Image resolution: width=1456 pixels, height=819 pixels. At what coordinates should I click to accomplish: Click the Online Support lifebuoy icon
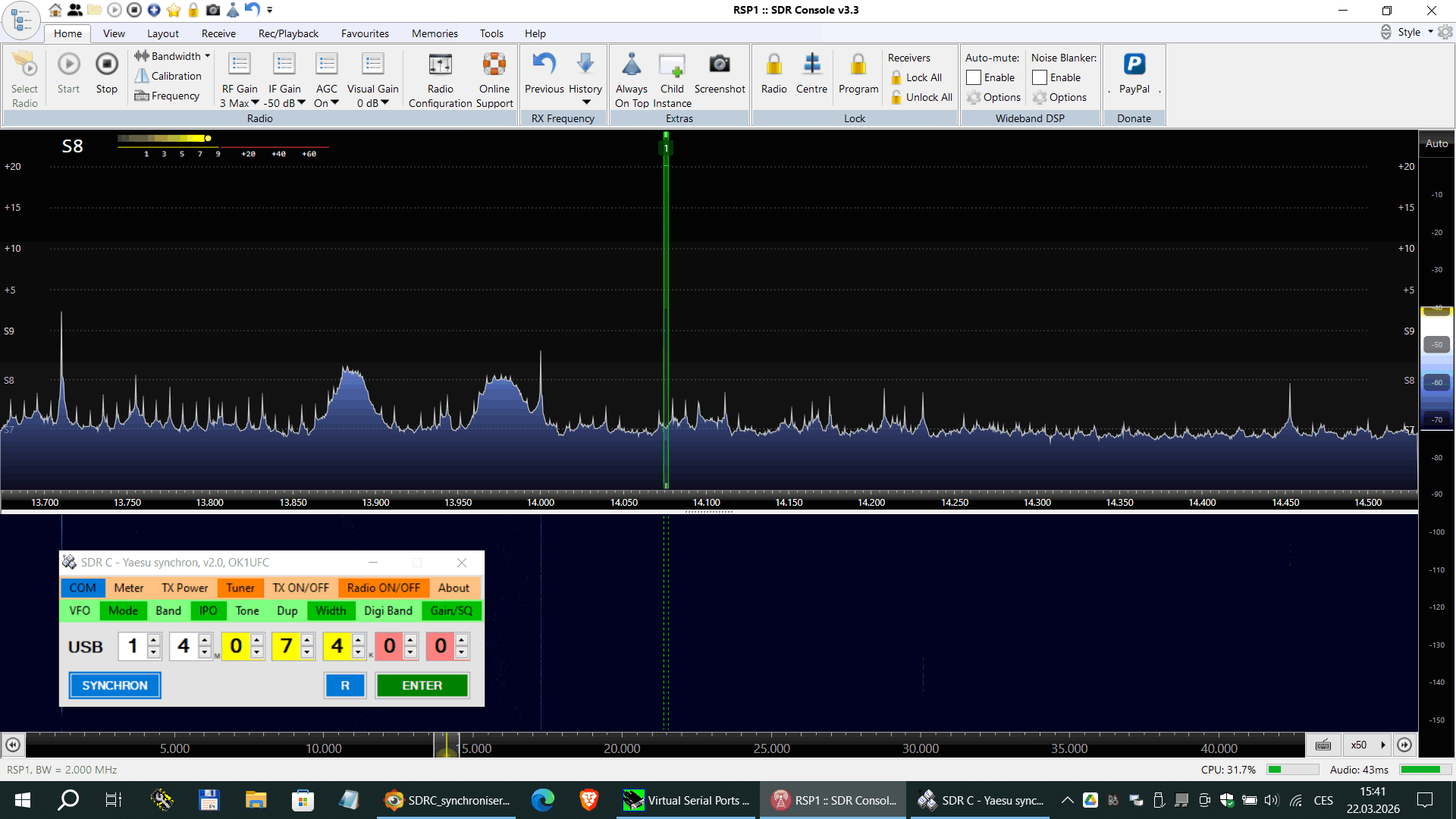[494, 65]
